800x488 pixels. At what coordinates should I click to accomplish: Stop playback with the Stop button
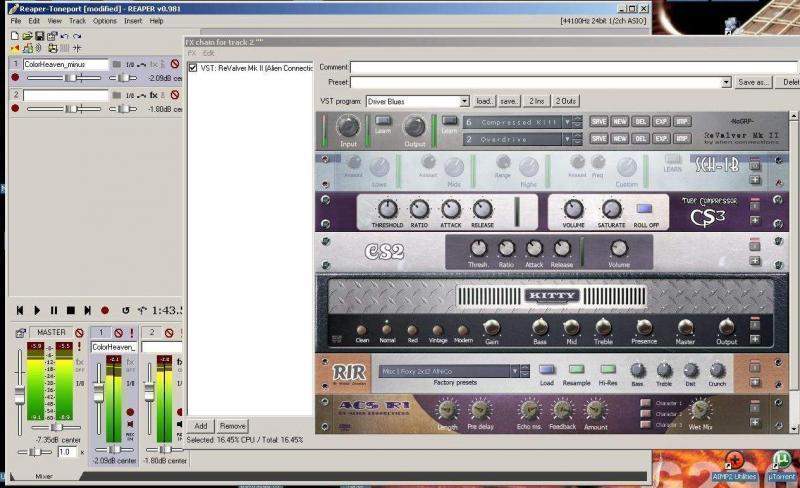71,311
